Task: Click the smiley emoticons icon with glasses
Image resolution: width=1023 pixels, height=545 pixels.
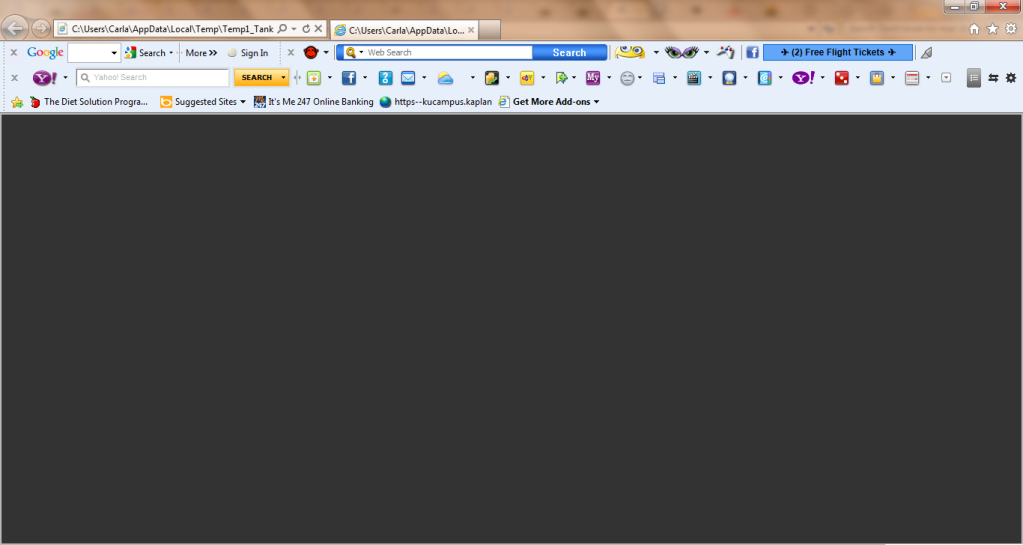Action: coord(630,53)
